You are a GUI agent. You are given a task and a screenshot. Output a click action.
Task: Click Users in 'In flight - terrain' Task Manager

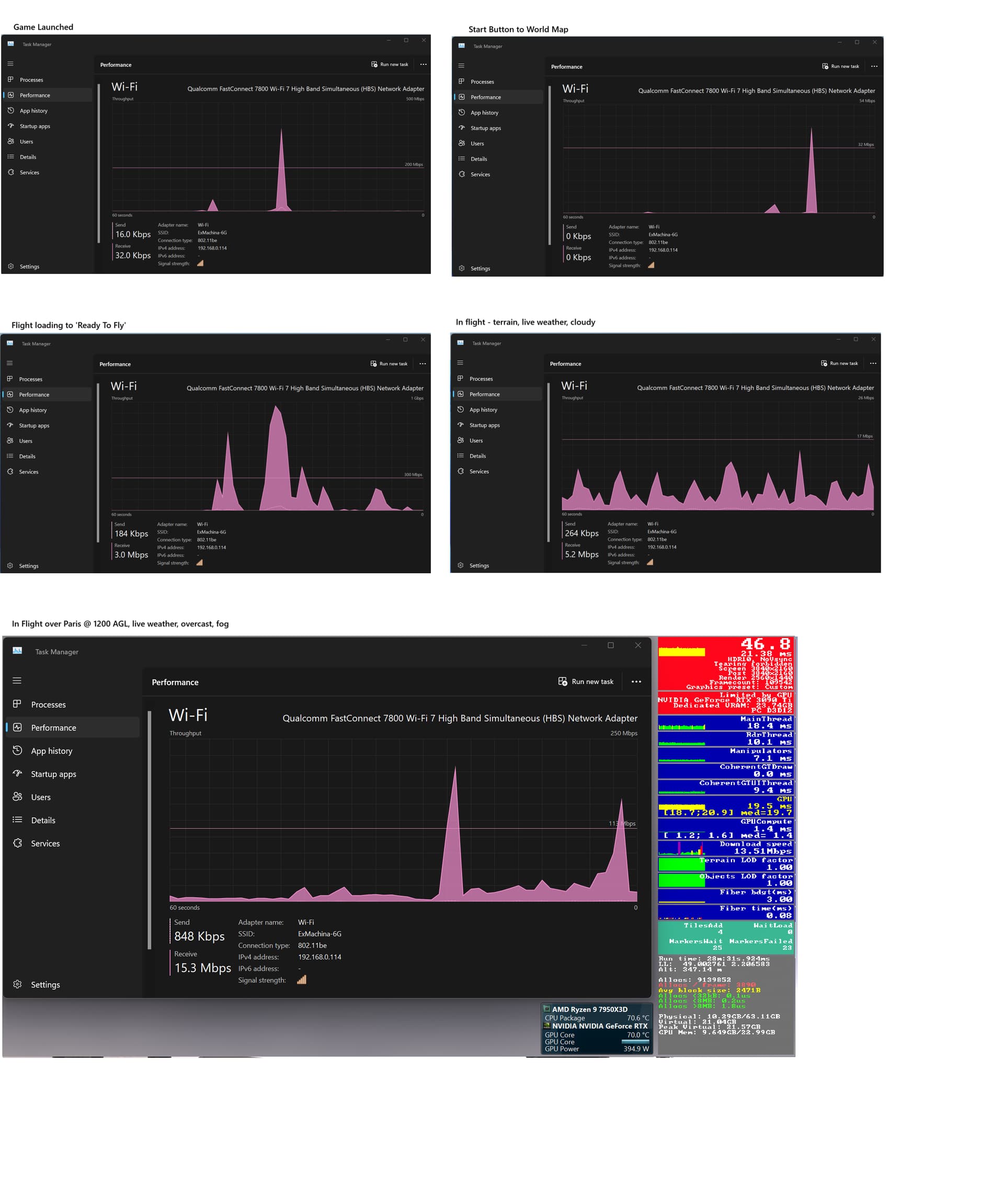476,441
